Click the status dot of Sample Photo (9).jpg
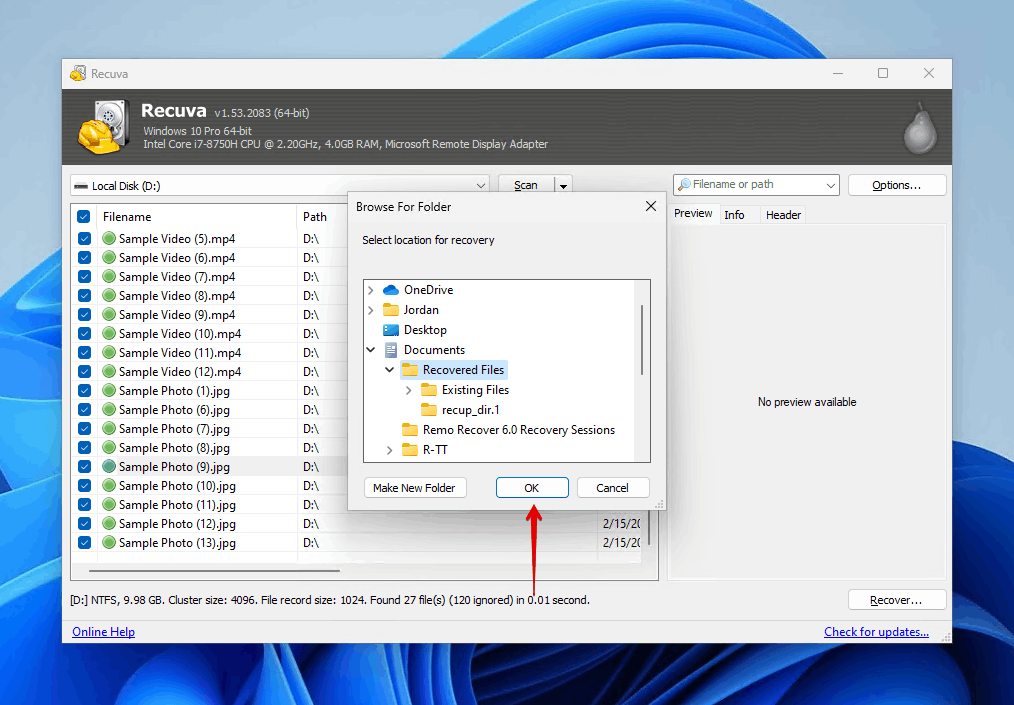Screen dimensions: 1014x705 [x=109, y=466]
